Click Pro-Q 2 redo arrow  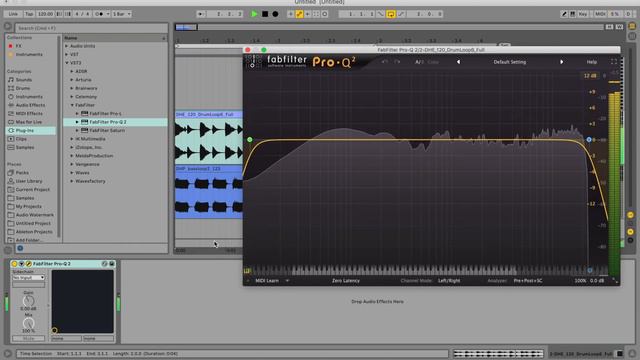397,62
